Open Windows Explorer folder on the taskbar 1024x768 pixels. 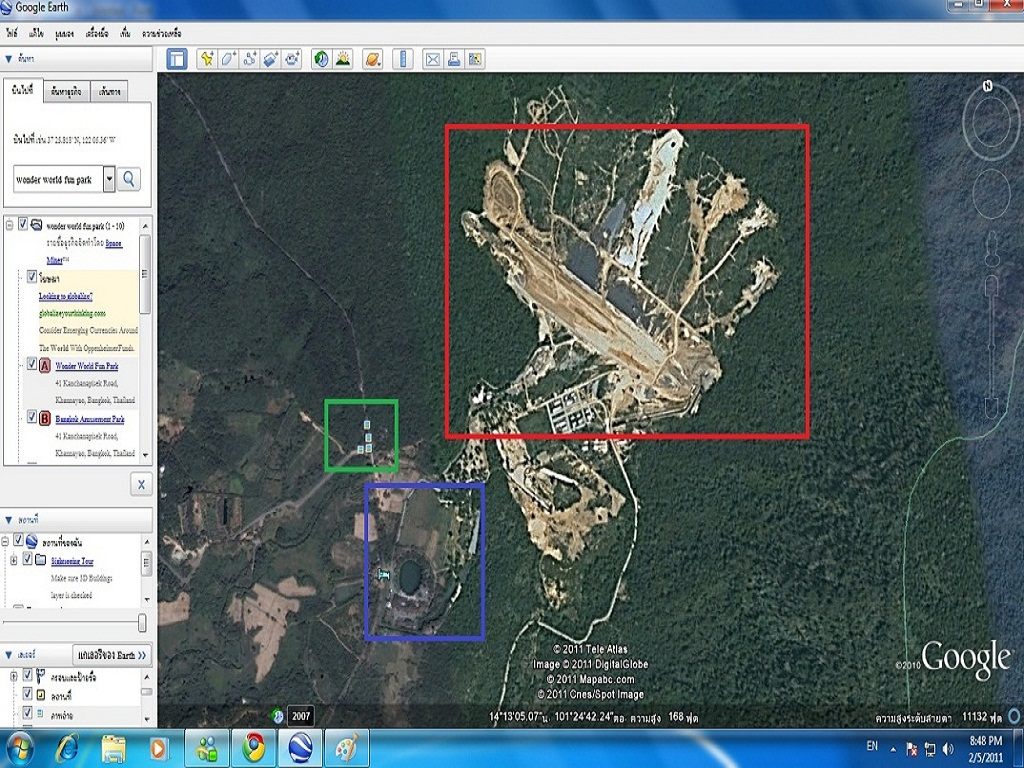114,748
